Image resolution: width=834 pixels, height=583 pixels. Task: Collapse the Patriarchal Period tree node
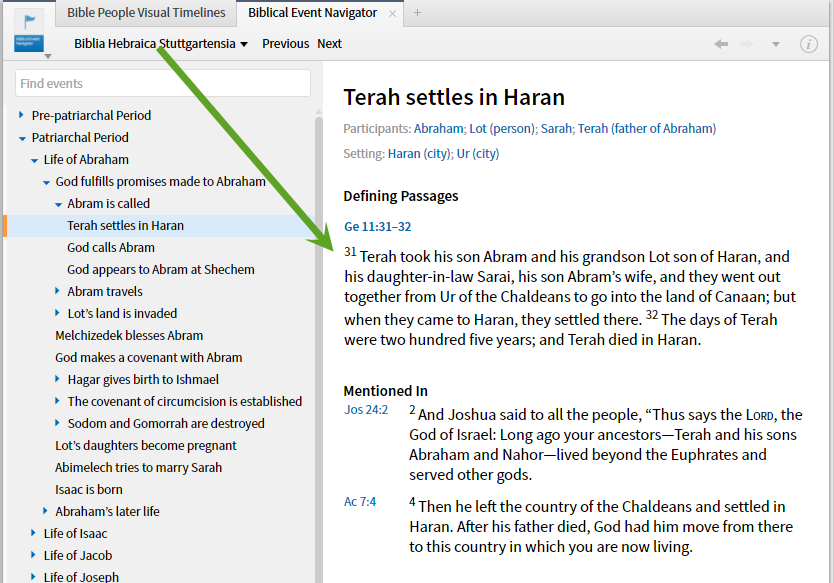[22, 138]
